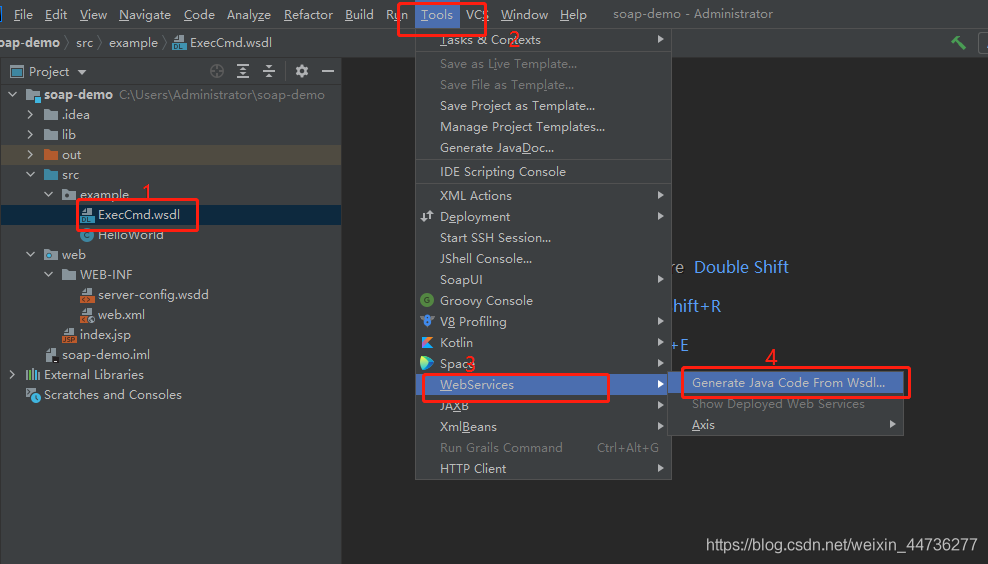The width and height of the screenshot is (988, 564).
Task: Expand the lib folder
Action: (30, 135)
